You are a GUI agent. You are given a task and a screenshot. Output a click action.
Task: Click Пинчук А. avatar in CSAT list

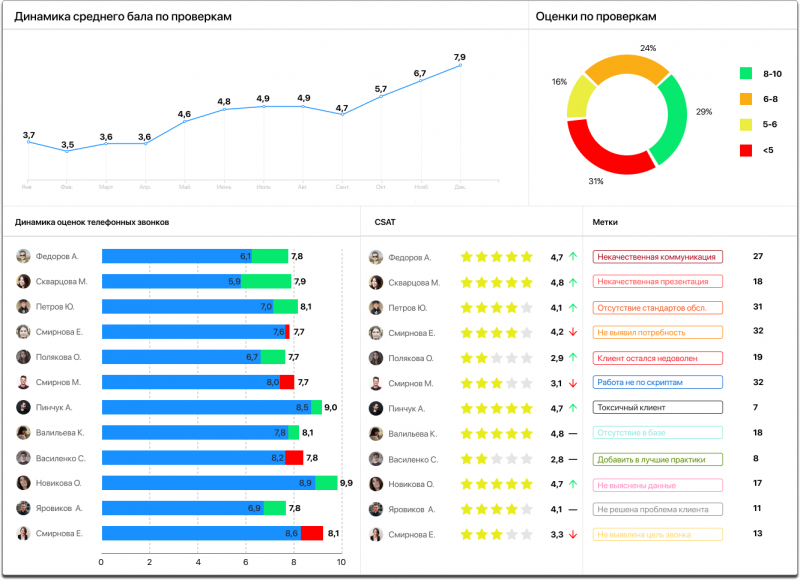[376, 408]
